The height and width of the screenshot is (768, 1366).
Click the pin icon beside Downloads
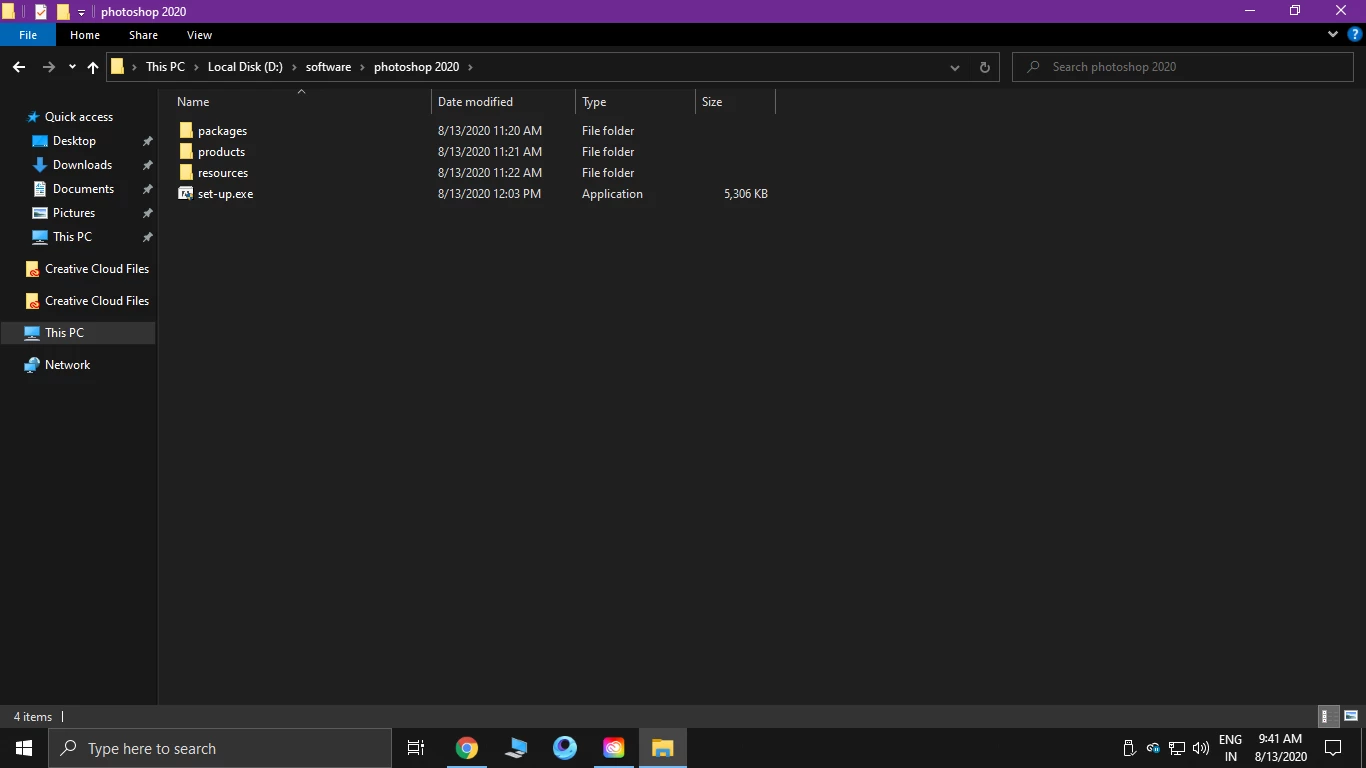tap(147, 165)
